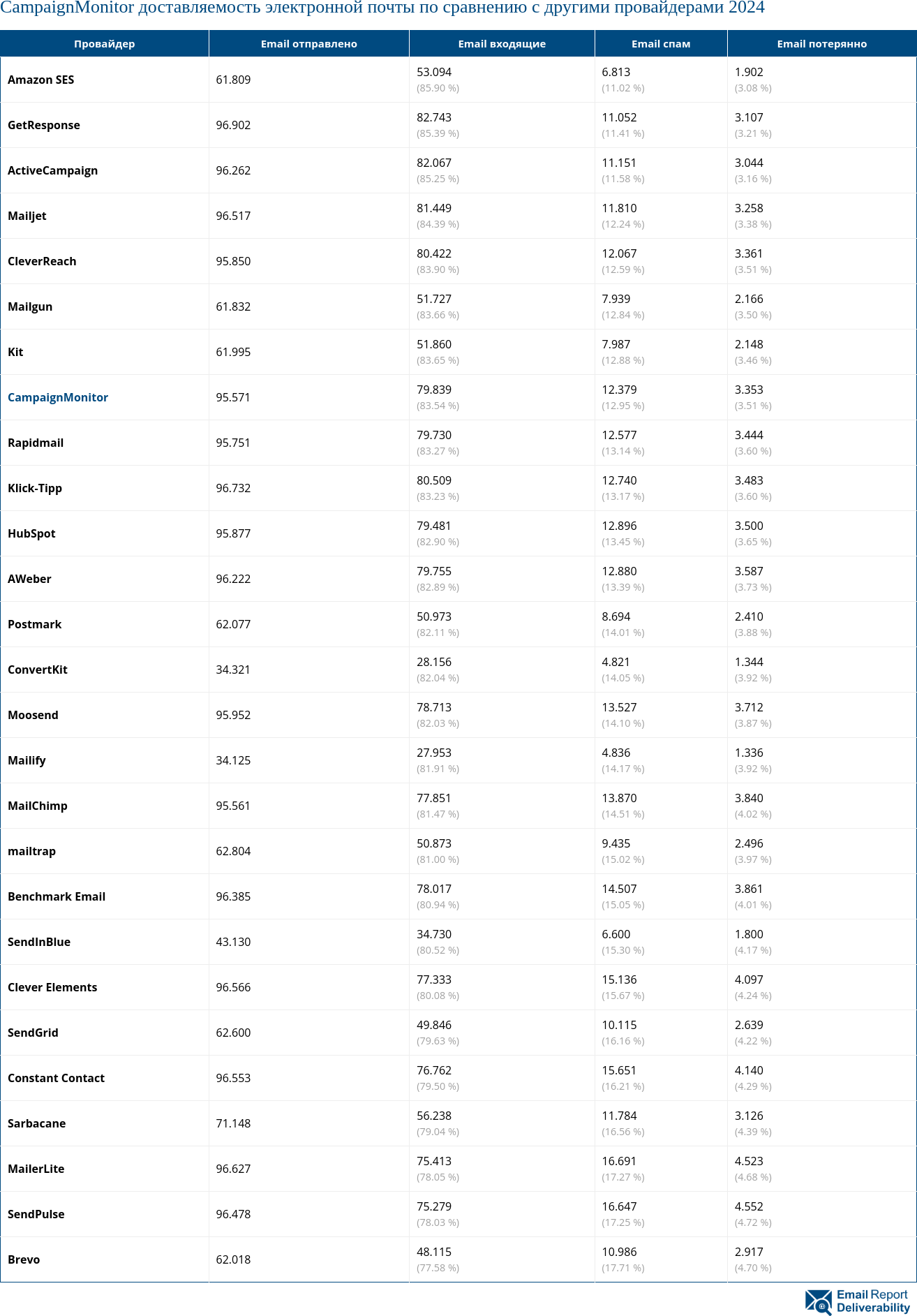Sort by the Email отправлено column header
This screenshot has width=917, height=1316.
click(308, 43)
